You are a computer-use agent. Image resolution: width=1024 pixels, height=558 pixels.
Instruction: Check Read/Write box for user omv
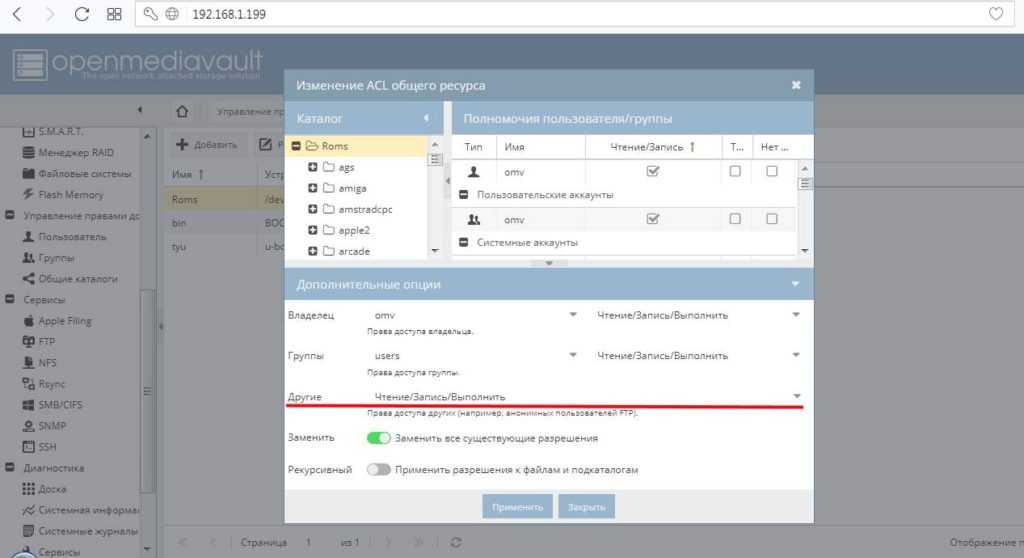[653, 172]
